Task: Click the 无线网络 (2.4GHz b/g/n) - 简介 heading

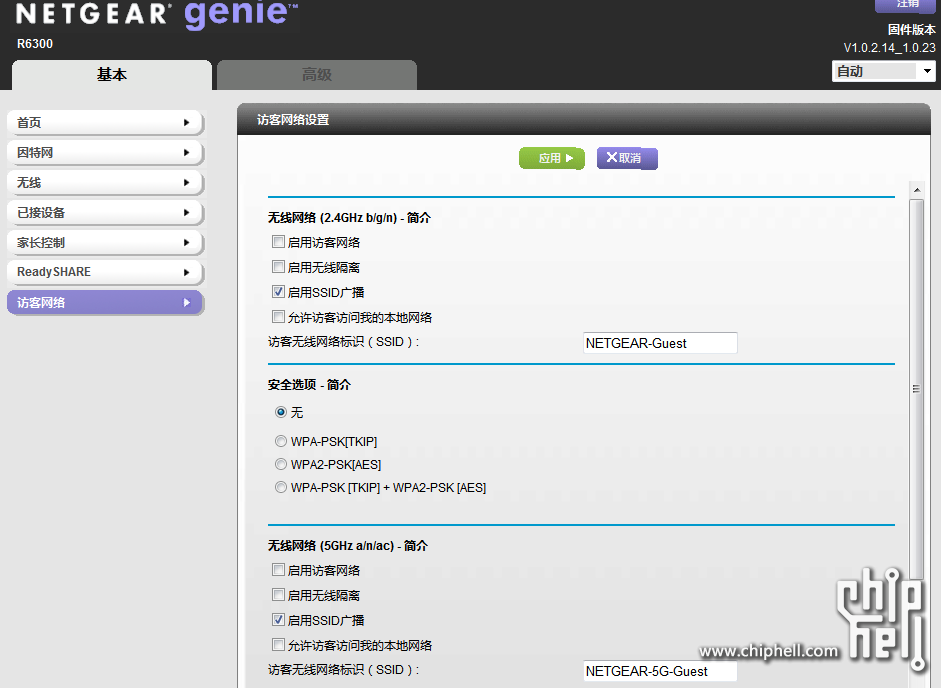Action: tap(349, 217)
